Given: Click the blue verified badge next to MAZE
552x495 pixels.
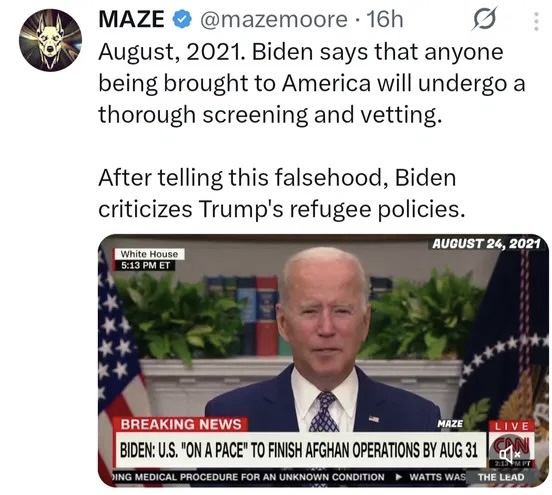Looking at the screenshot, I should click(x=182, y=19).
